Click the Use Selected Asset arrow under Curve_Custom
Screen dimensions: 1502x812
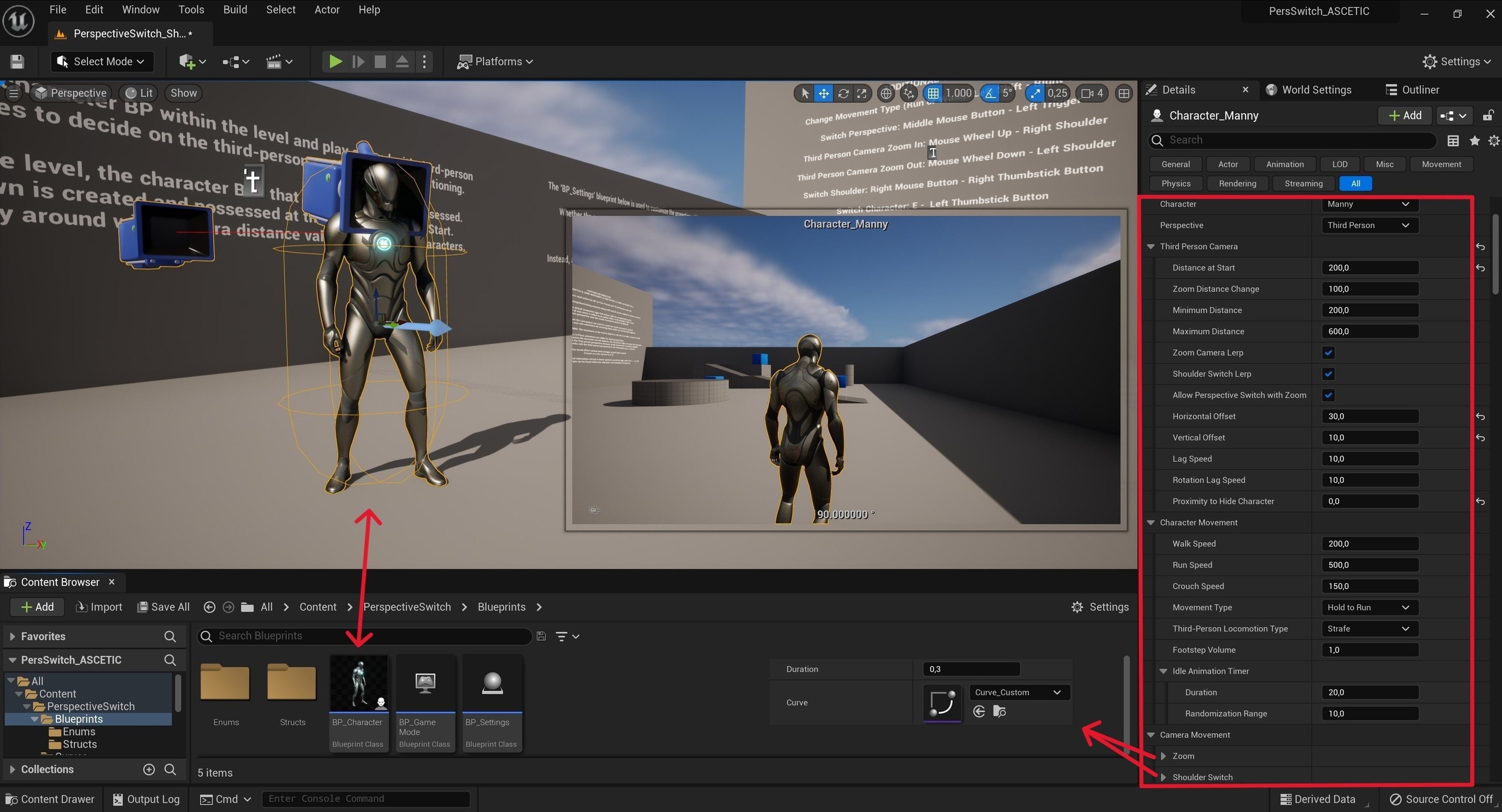pos(979,712)
